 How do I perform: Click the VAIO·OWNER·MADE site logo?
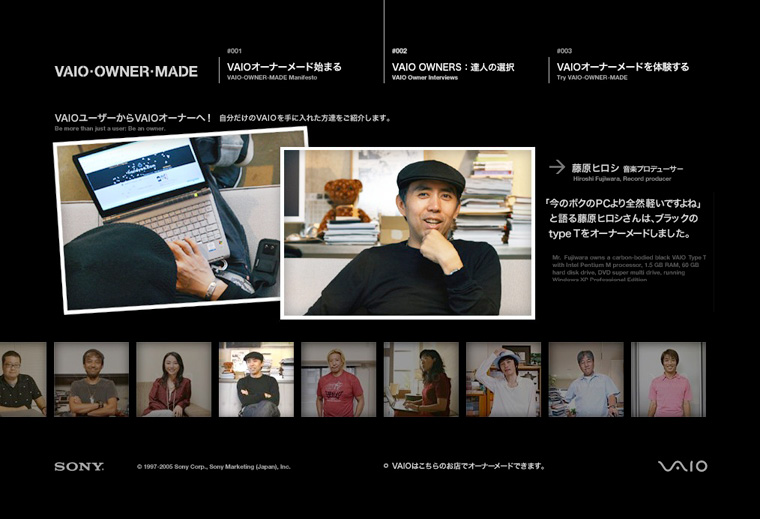(x=126, y=72)
